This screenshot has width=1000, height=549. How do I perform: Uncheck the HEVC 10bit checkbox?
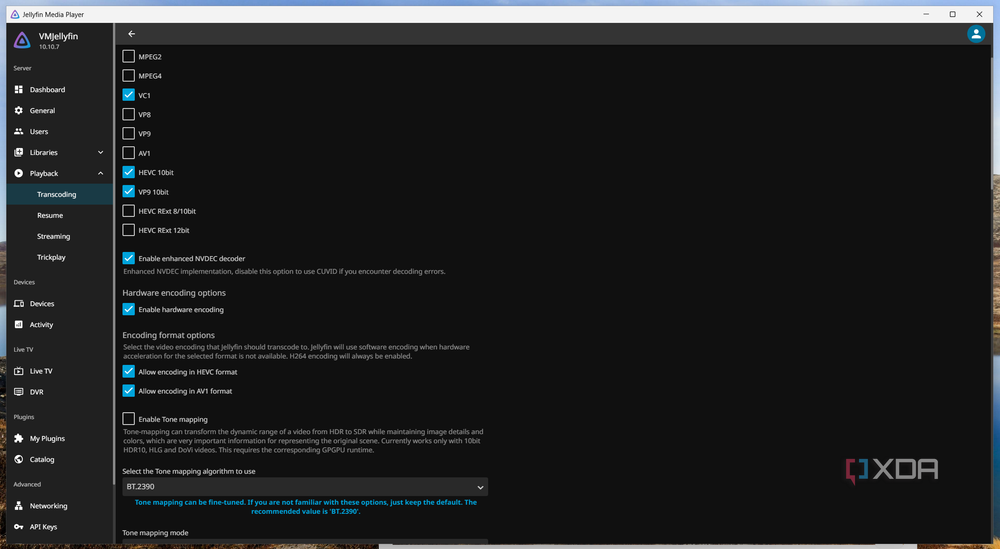[x=128, y=172]
